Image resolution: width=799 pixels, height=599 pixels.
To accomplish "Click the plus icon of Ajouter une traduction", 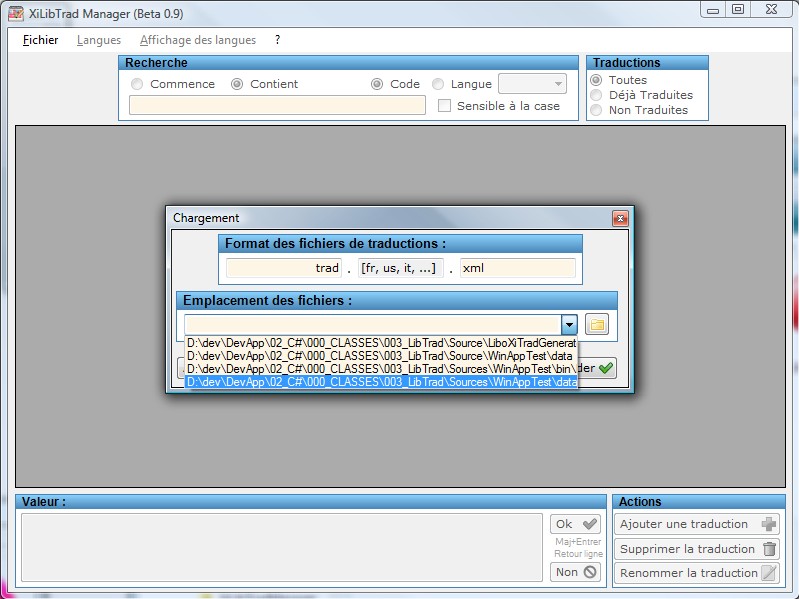I will (768, 524).
